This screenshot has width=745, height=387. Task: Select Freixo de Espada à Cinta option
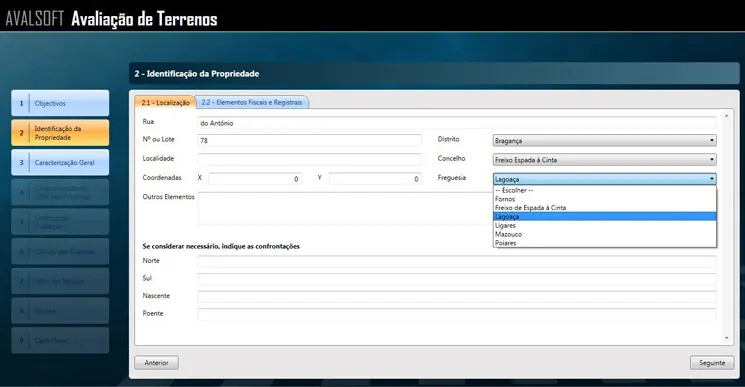point(604,208)
